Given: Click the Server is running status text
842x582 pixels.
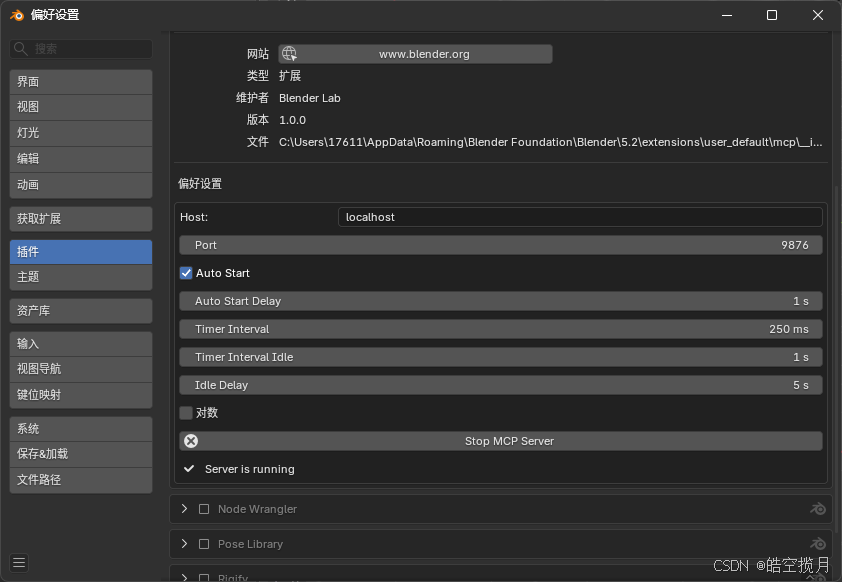Looking at the screenshot, I should 250,469.
